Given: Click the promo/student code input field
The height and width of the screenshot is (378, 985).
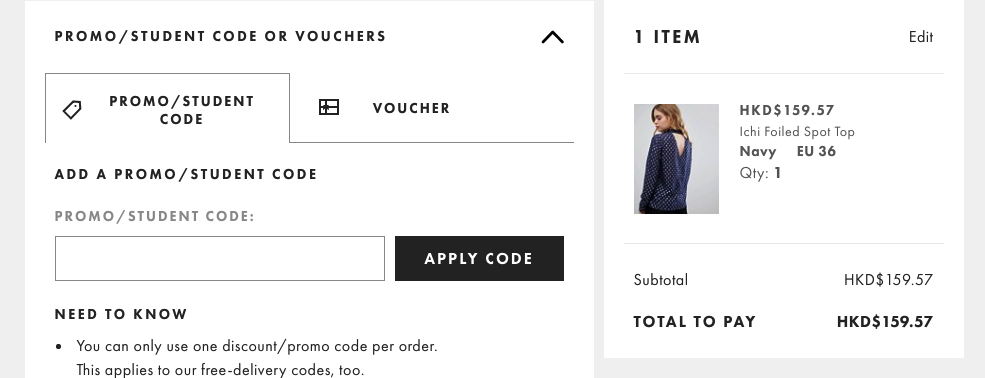Looking at the screenshot, I should 220,258.
